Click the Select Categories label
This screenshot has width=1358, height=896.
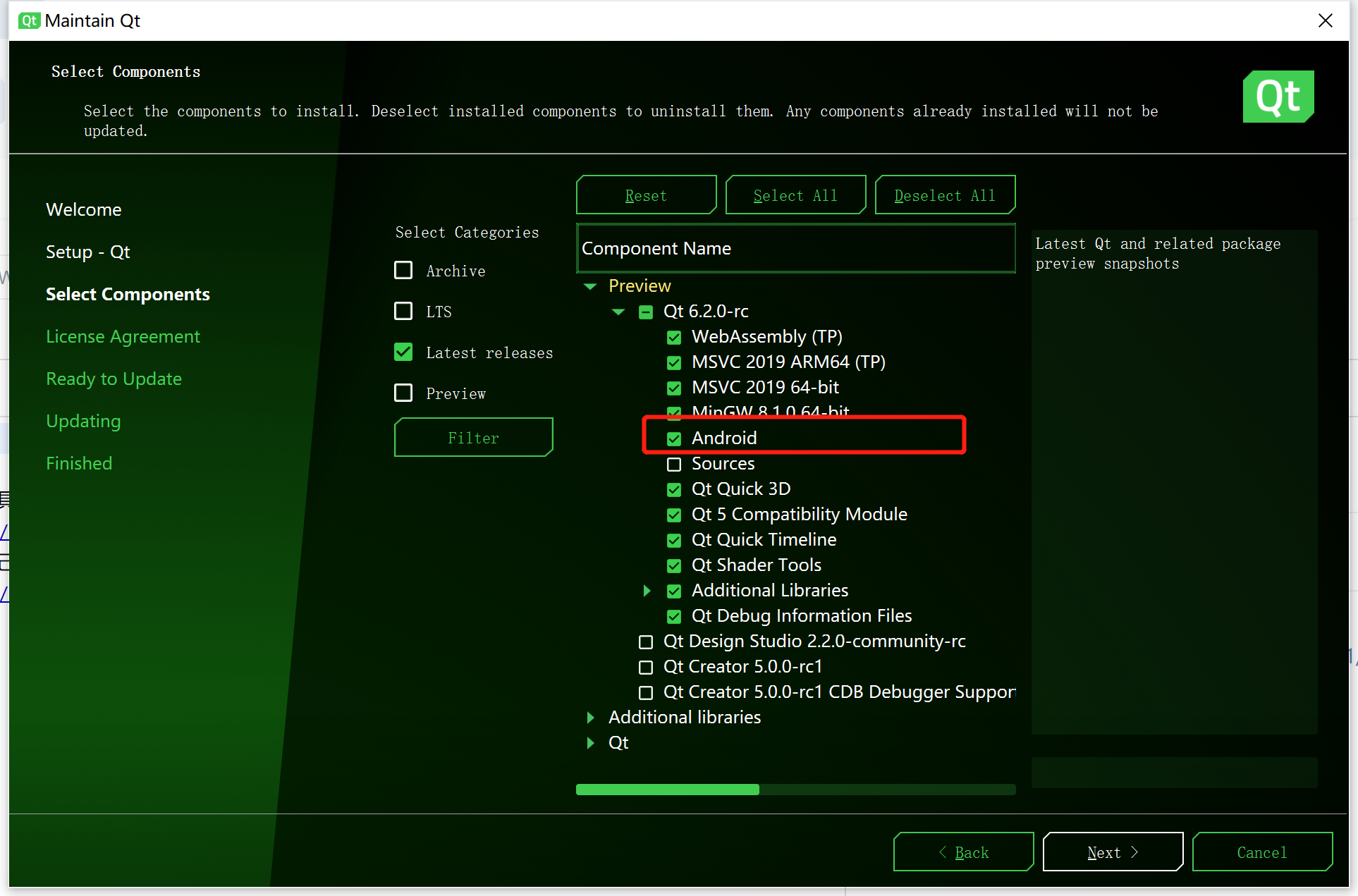tap(467, 233)
